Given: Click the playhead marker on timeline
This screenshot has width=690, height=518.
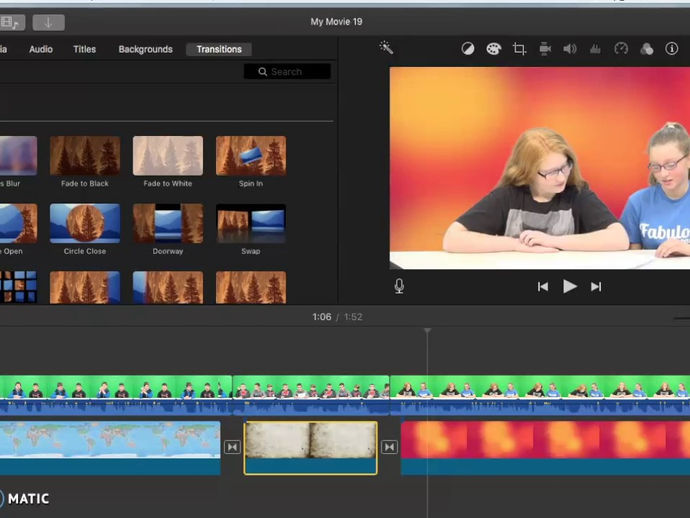Looking at the screenshot, I should (x=427, y=331).
